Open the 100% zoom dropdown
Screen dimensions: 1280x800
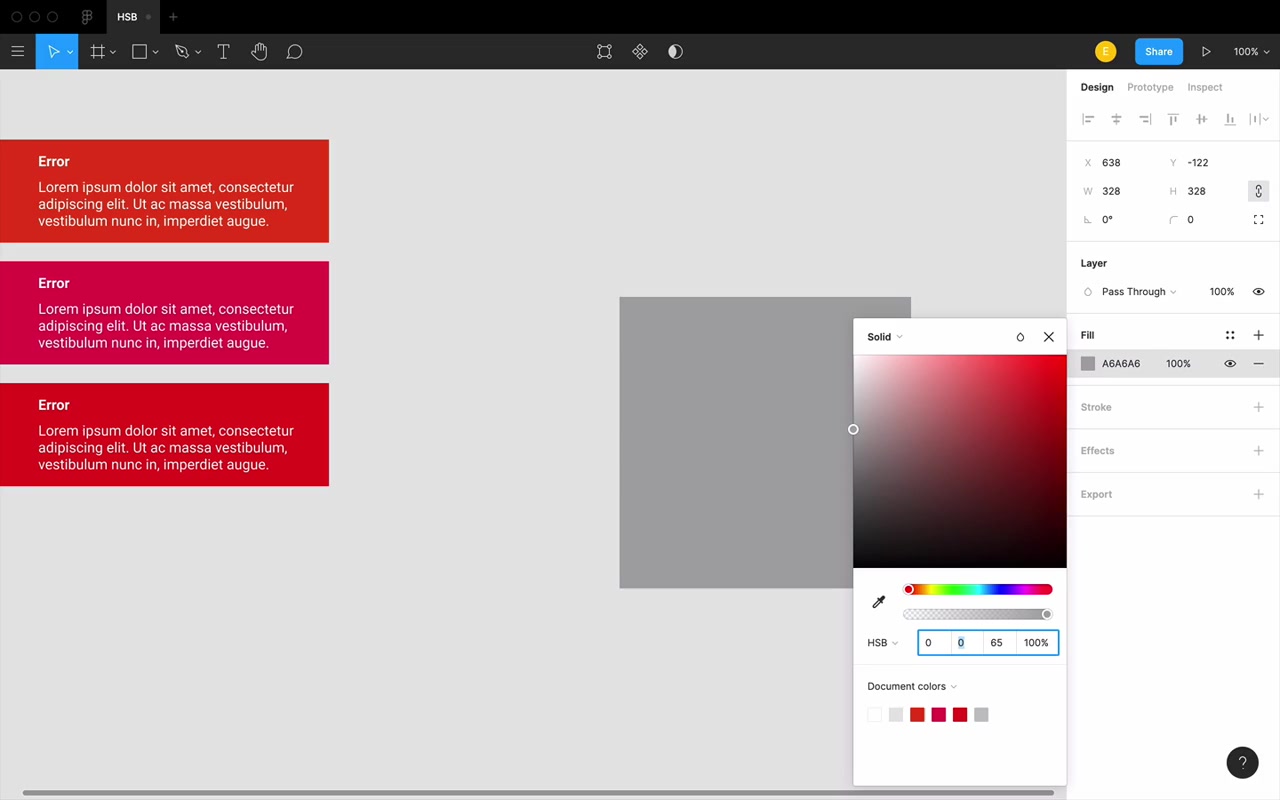pos(1251,52)
